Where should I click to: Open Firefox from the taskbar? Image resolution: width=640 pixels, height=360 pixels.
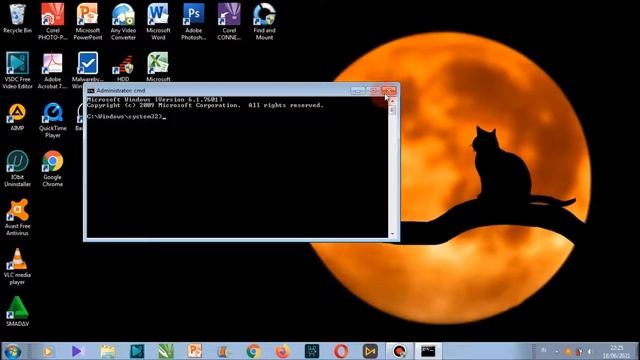282,351
